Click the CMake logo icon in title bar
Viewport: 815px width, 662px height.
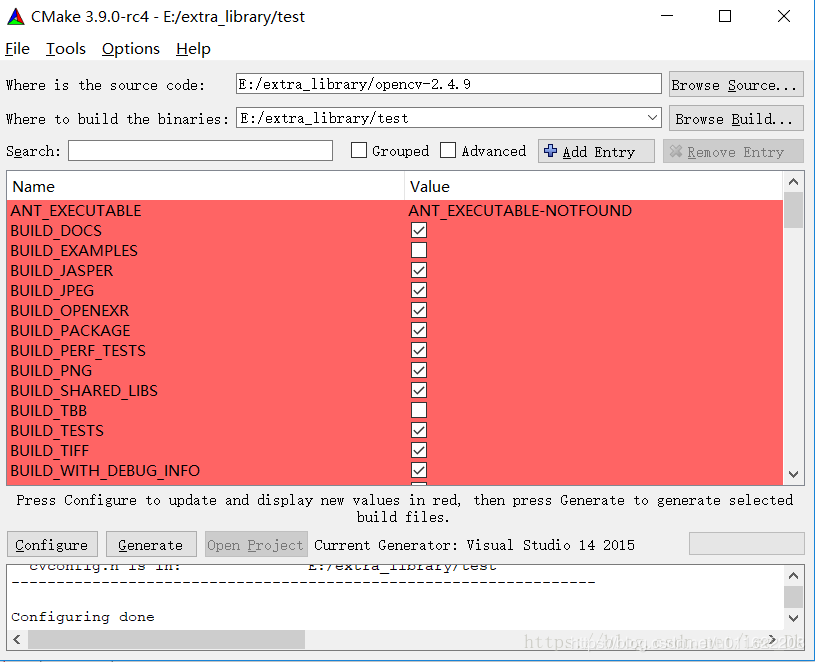16,17
